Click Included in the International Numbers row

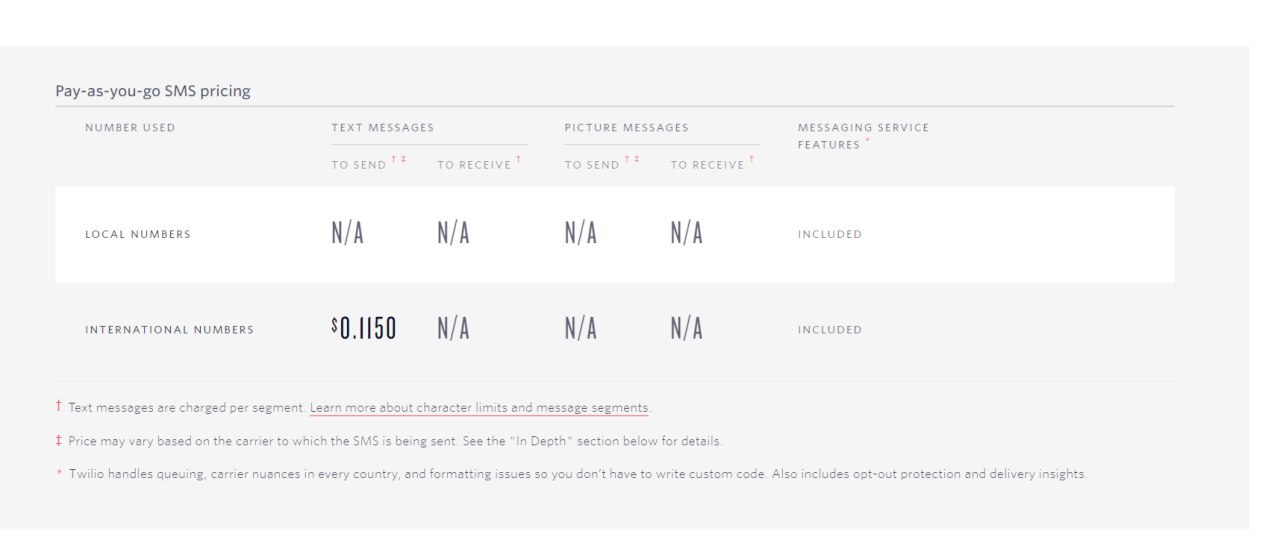(830, 330)
